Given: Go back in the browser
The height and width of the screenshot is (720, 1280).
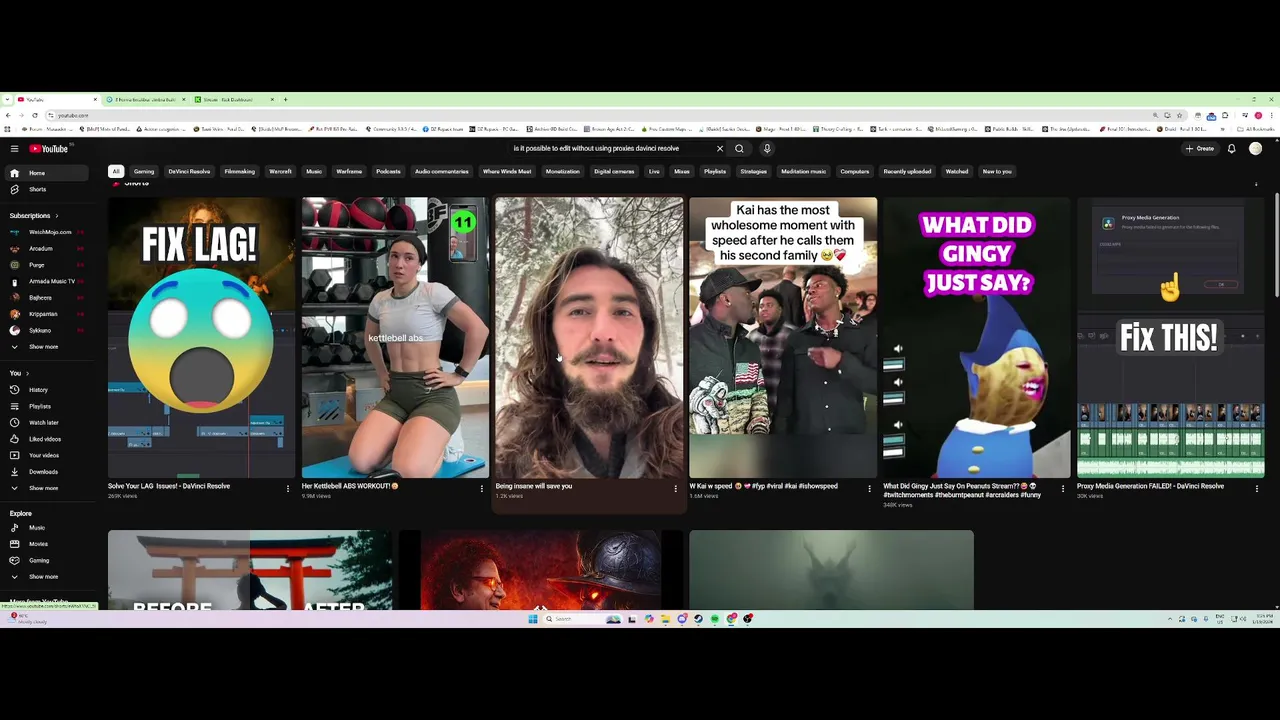Looking at the screenshot, I should tap(8, 115).
